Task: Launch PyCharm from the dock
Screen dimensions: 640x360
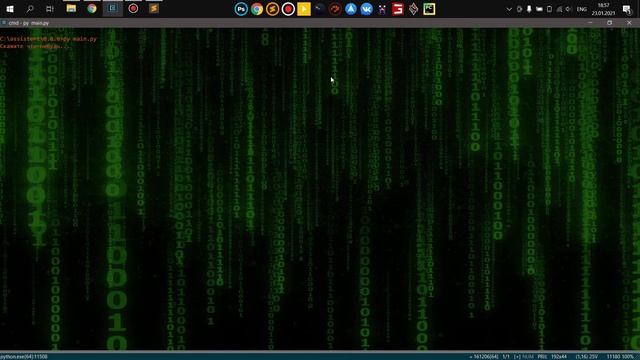Action: coord(429,9)
